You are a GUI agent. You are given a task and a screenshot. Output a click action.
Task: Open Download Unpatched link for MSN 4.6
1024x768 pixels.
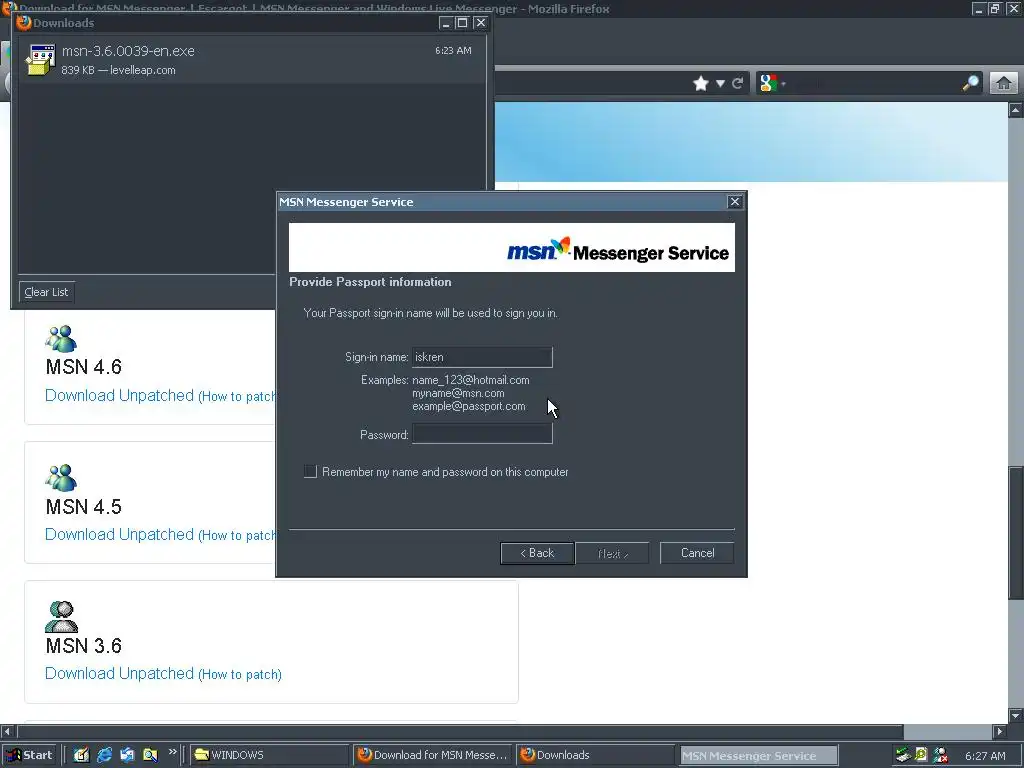click(x=120, y=396)
